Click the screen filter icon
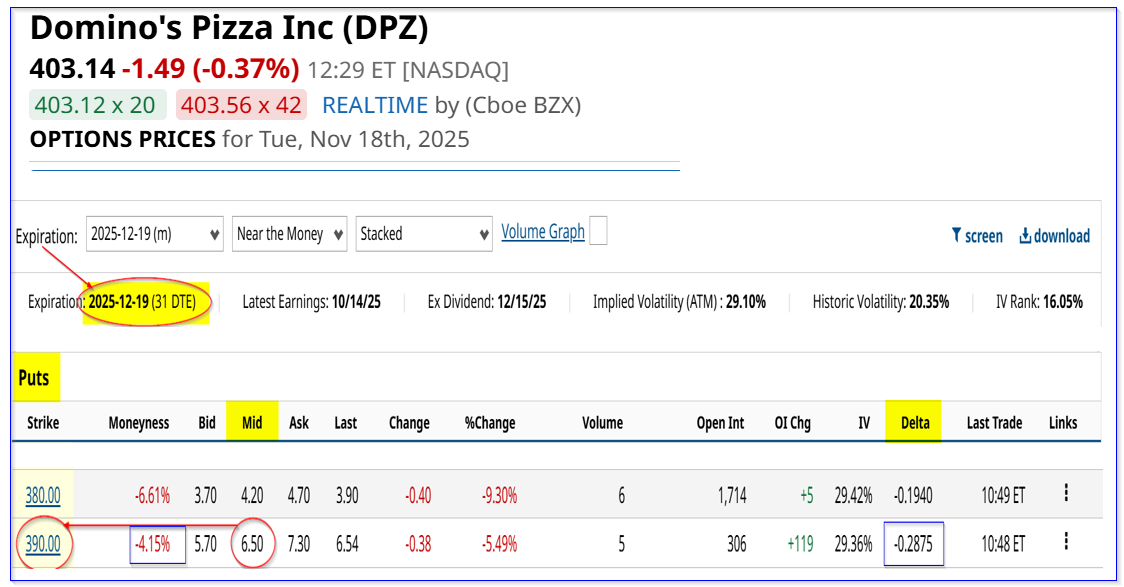Image resolution: width=1124 pixels, height=587 pixels. point(956,236)
